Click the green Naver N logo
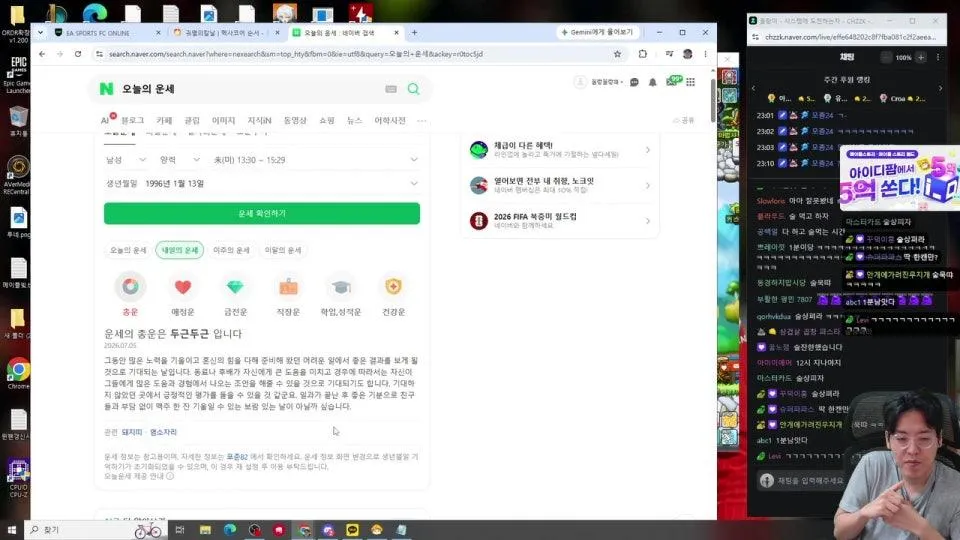Image resolution: width=960 pixels, height=540 pixels. (107, 89)
